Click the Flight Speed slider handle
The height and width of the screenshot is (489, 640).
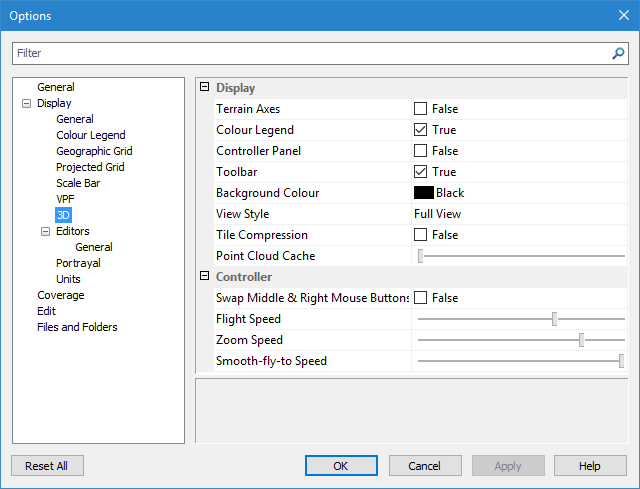[554, 319]
